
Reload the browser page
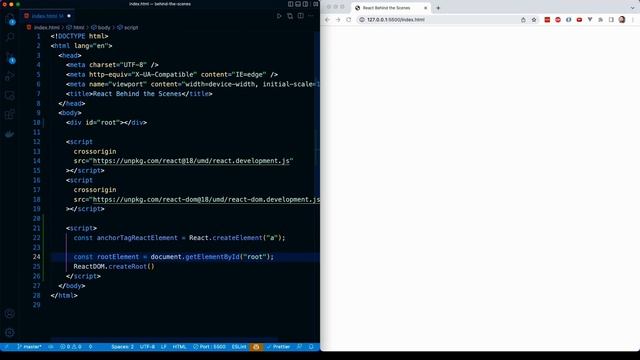click(x=349, y=20)
